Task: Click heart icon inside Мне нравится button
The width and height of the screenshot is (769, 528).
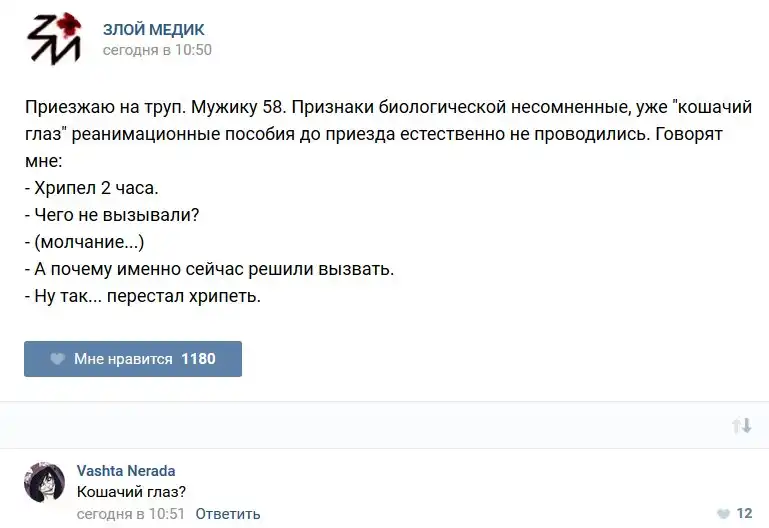Action: (x=57, y=359)
